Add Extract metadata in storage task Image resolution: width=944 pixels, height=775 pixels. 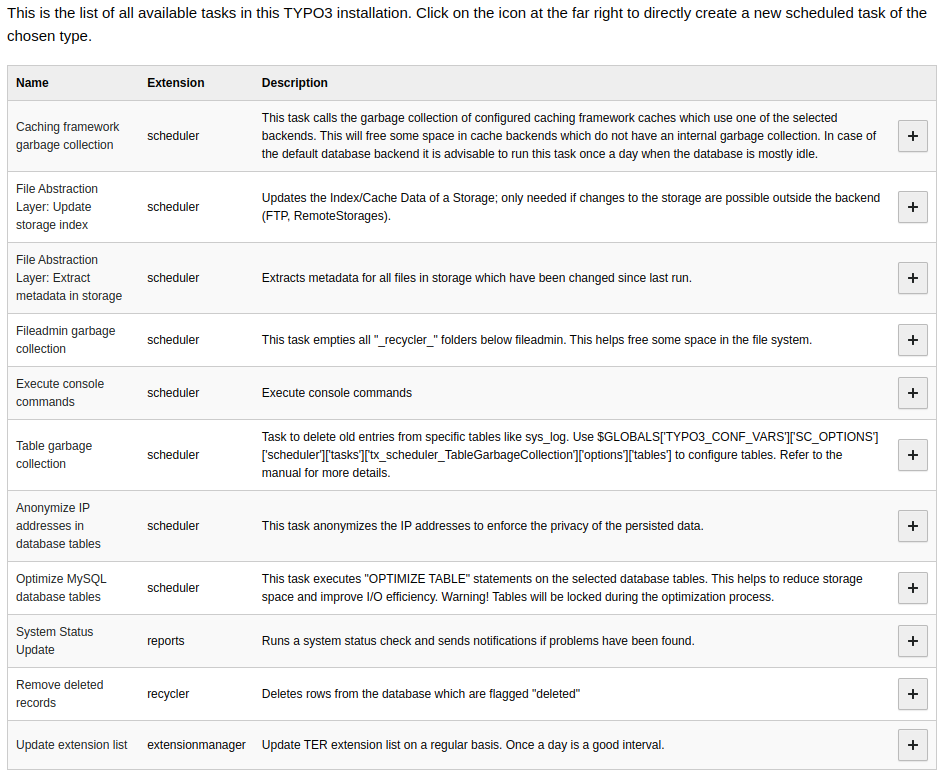[912, 278]
